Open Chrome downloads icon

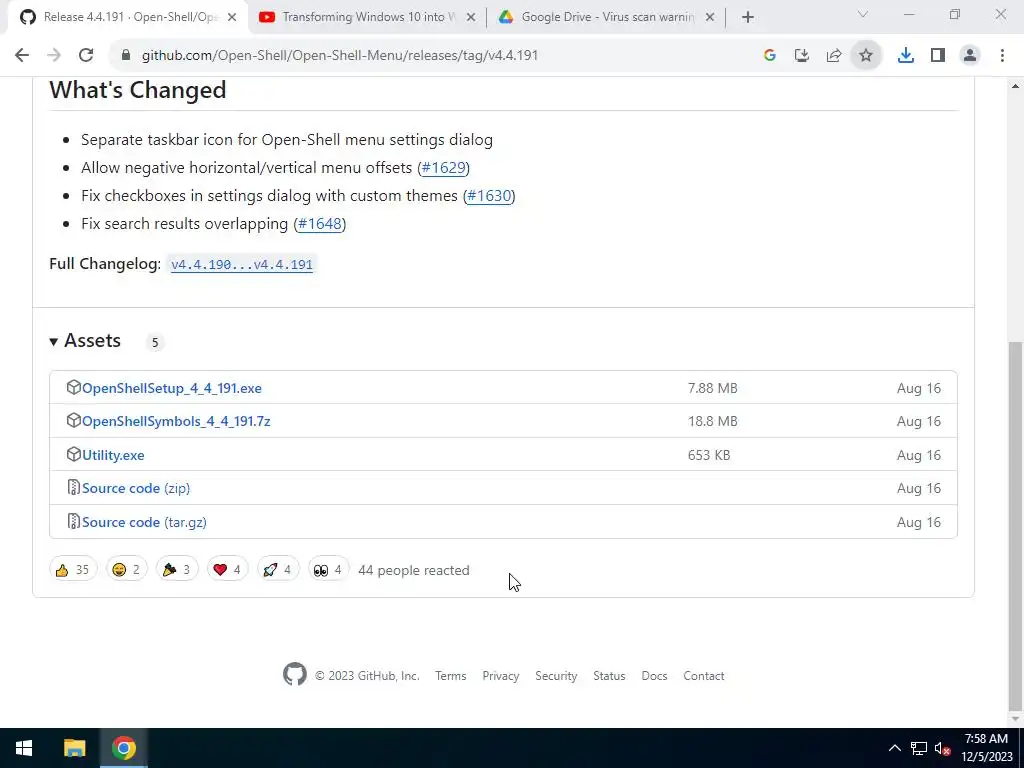[x=905, y=56]
